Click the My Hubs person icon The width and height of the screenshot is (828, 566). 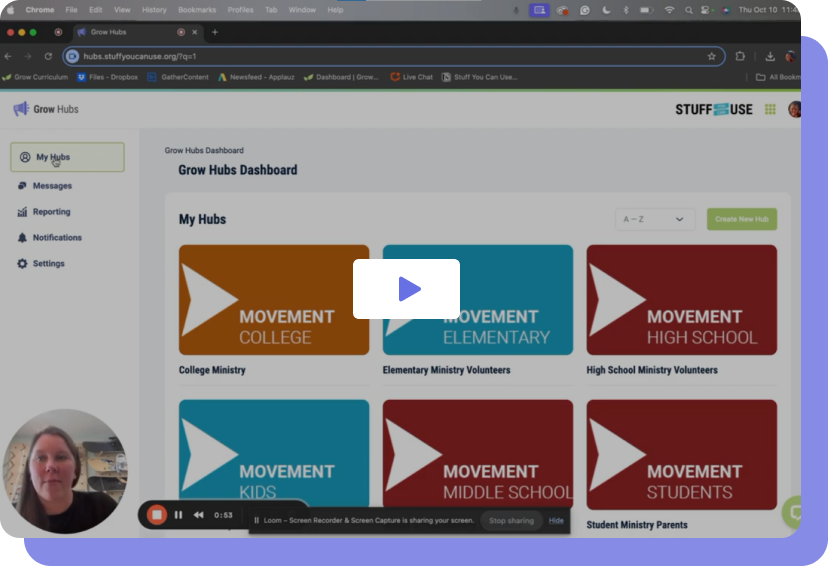coord(25,157)
